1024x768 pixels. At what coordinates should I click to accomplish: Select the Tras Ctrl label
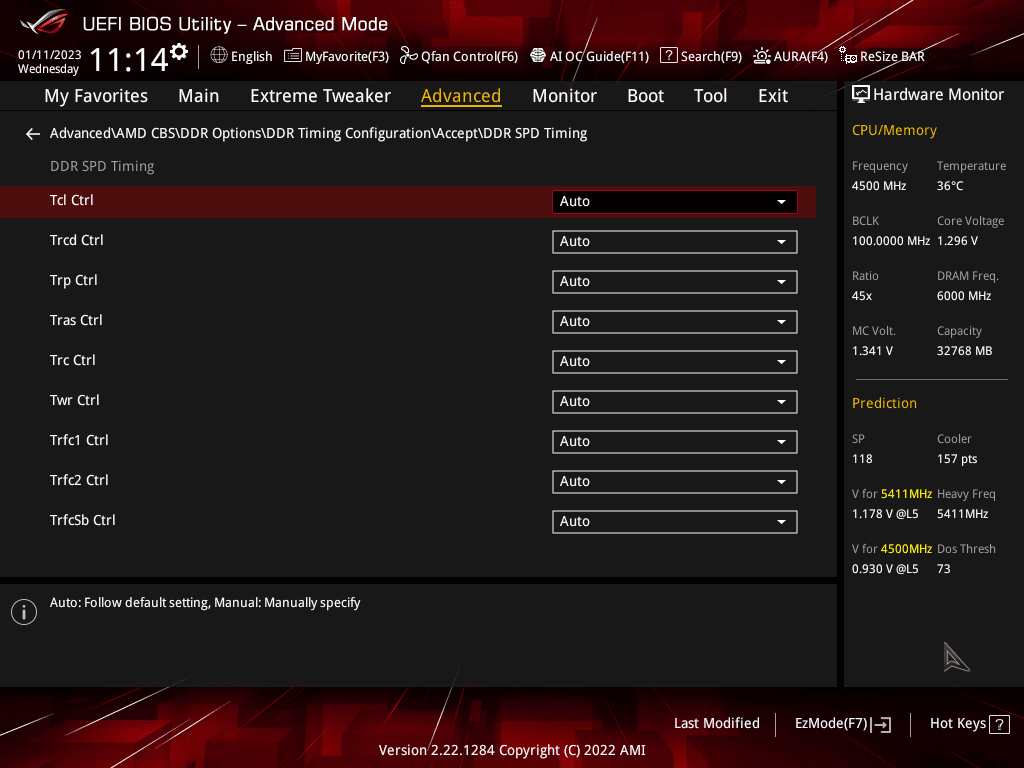point(76,321)
